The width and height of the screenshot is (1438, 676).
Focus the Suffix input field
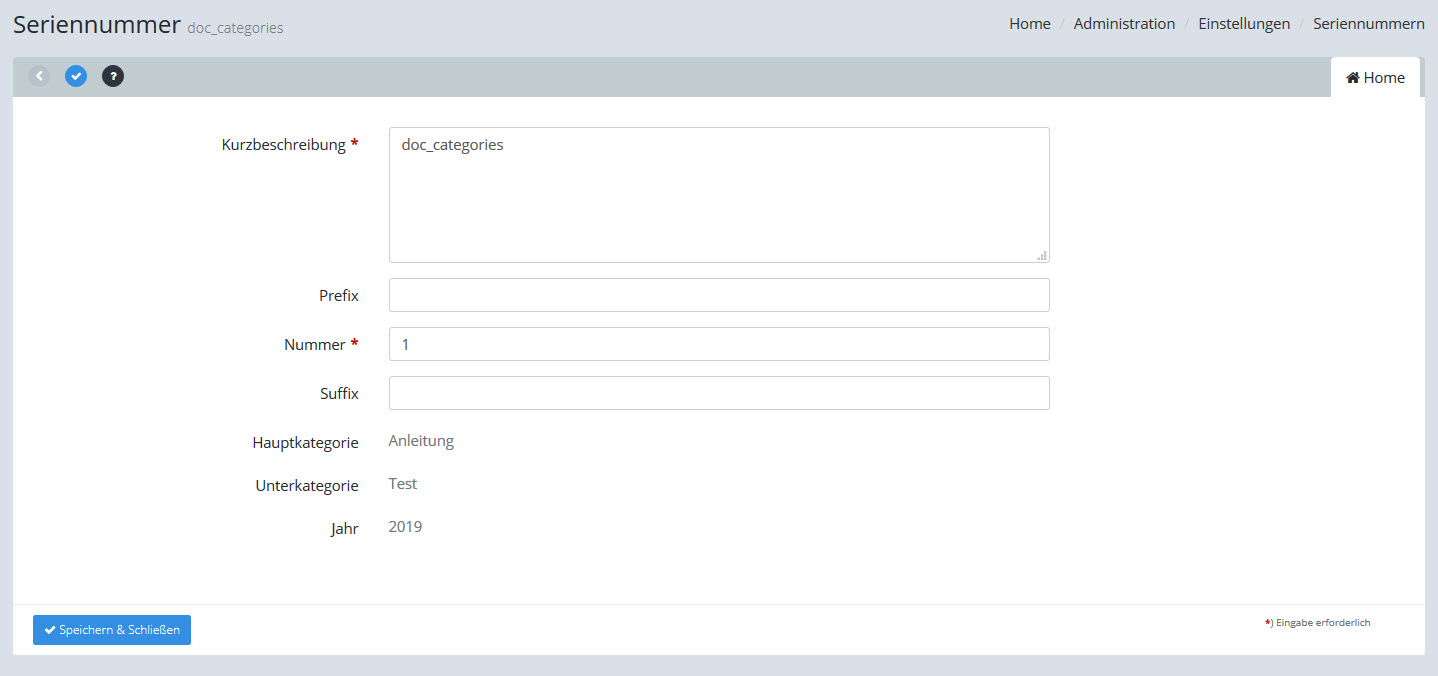click(718, 393)
